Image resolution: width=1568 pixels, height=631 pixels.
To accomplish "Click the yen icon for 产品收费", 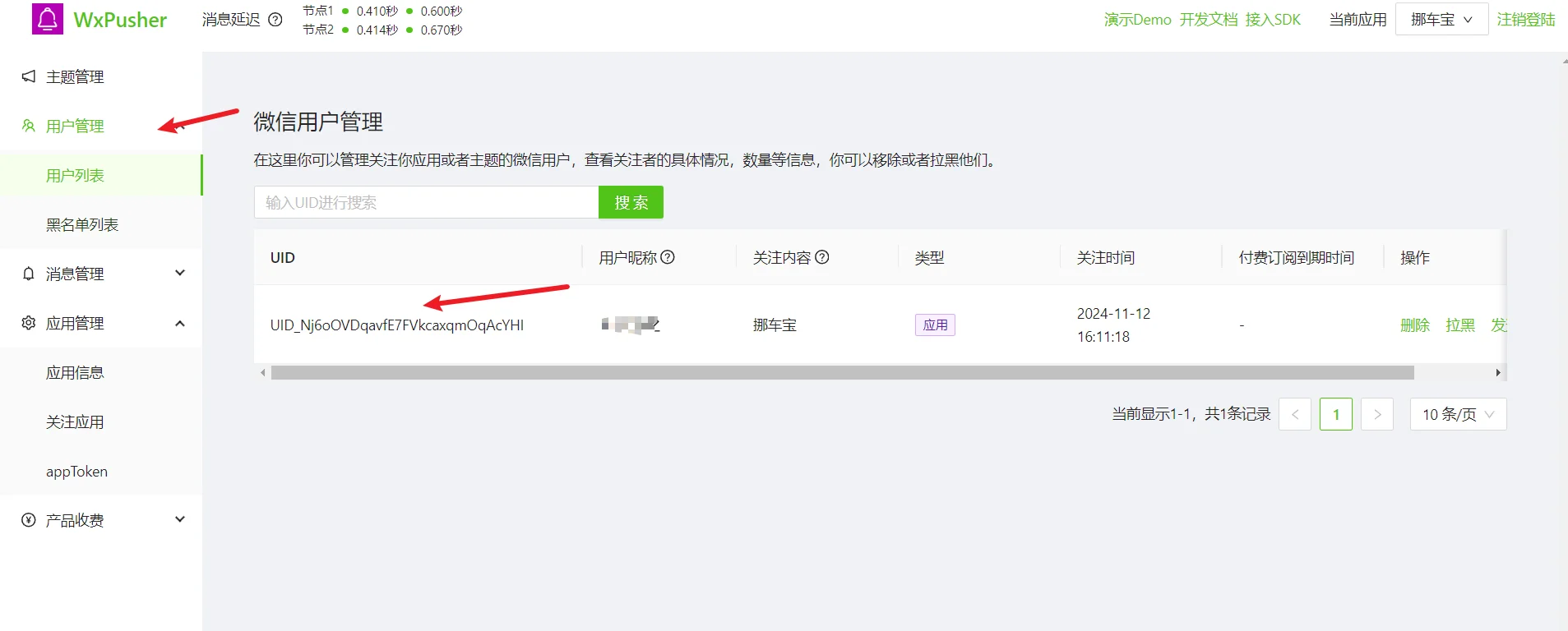I will pos(29,520).
